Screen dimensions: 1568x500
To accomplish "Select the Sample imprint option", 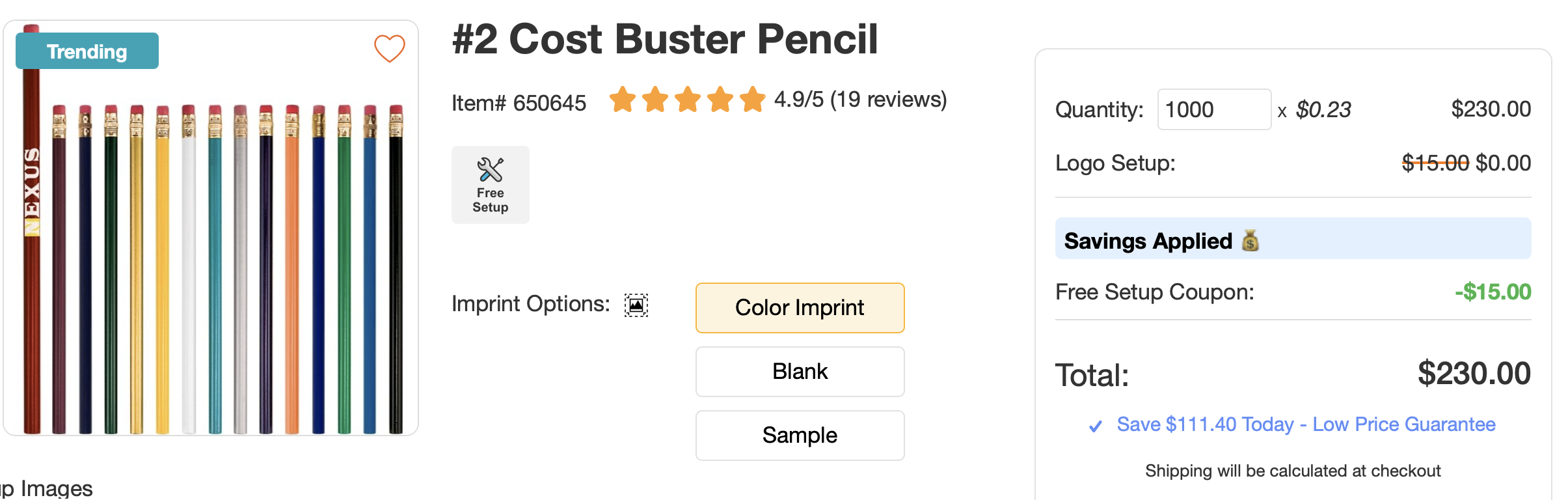I will point(800,435).
